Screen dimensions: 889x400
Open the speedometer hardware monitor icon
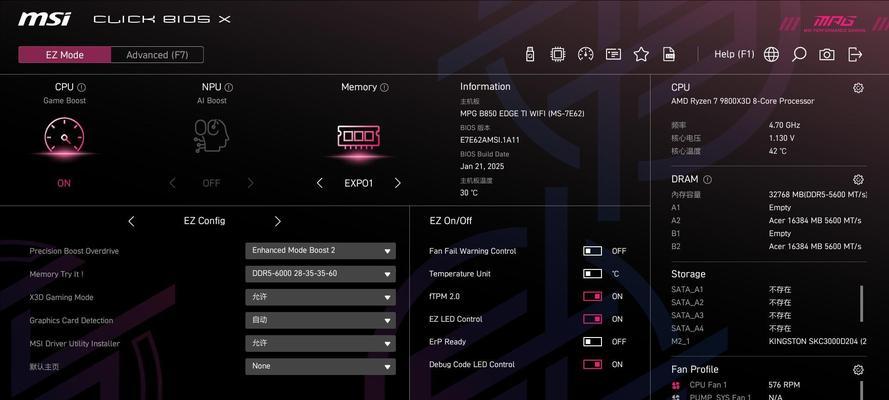(x=585, y=54)
